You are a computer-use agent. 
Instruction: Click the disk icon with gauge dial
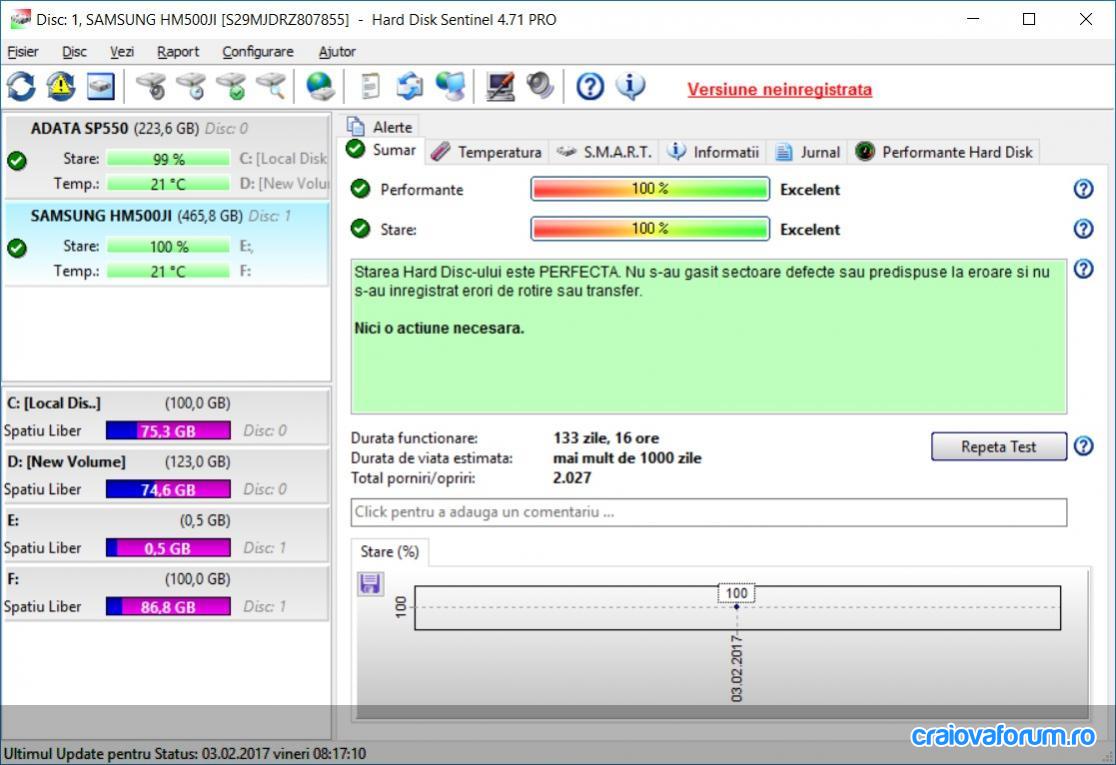pyautogui.click(x=152, y=87)
